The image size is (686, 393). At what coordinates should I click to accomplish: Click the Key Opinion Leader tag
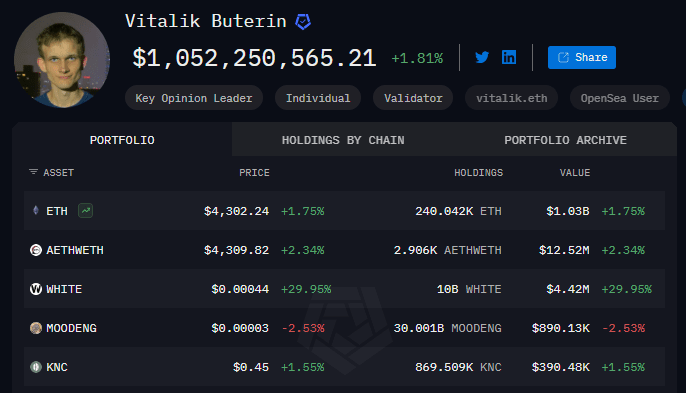(194, 98)
